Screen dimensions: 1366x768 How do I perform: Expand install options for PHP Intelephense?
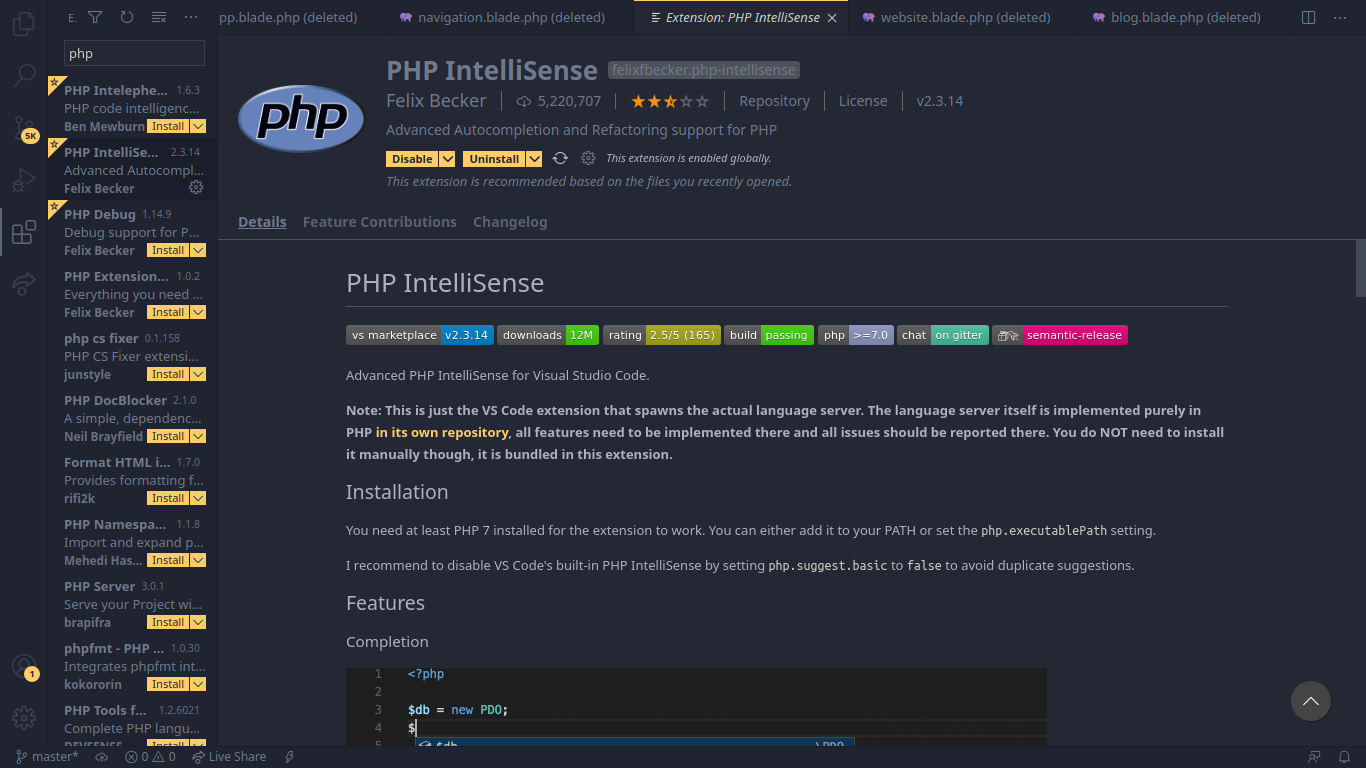point(198,126)
